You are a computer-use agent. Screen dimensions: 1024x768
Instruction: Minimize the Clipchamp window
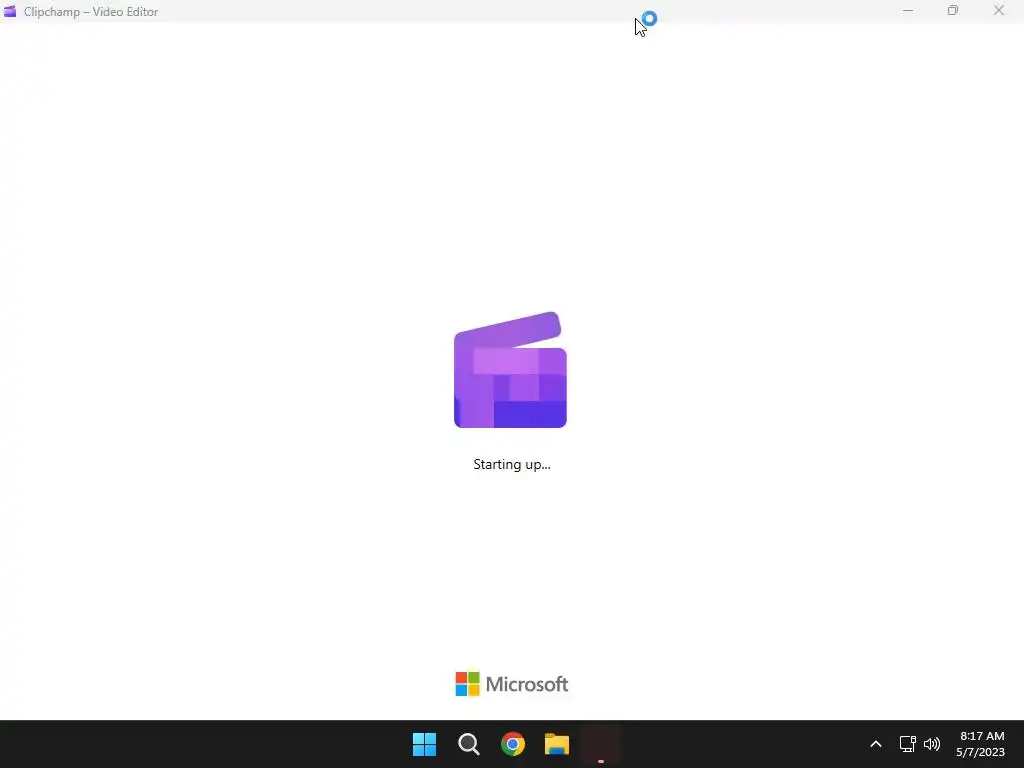[908, 10]
